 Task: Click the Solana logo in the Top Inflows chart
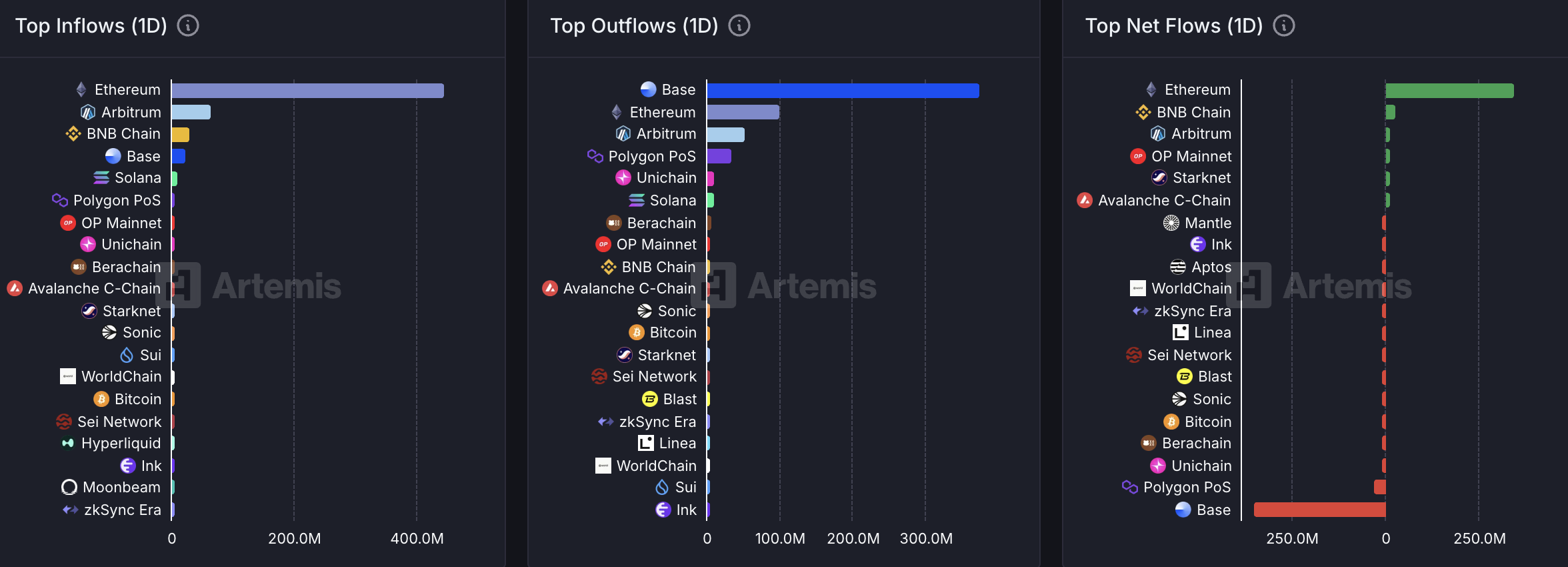click(x=101, y=177)
